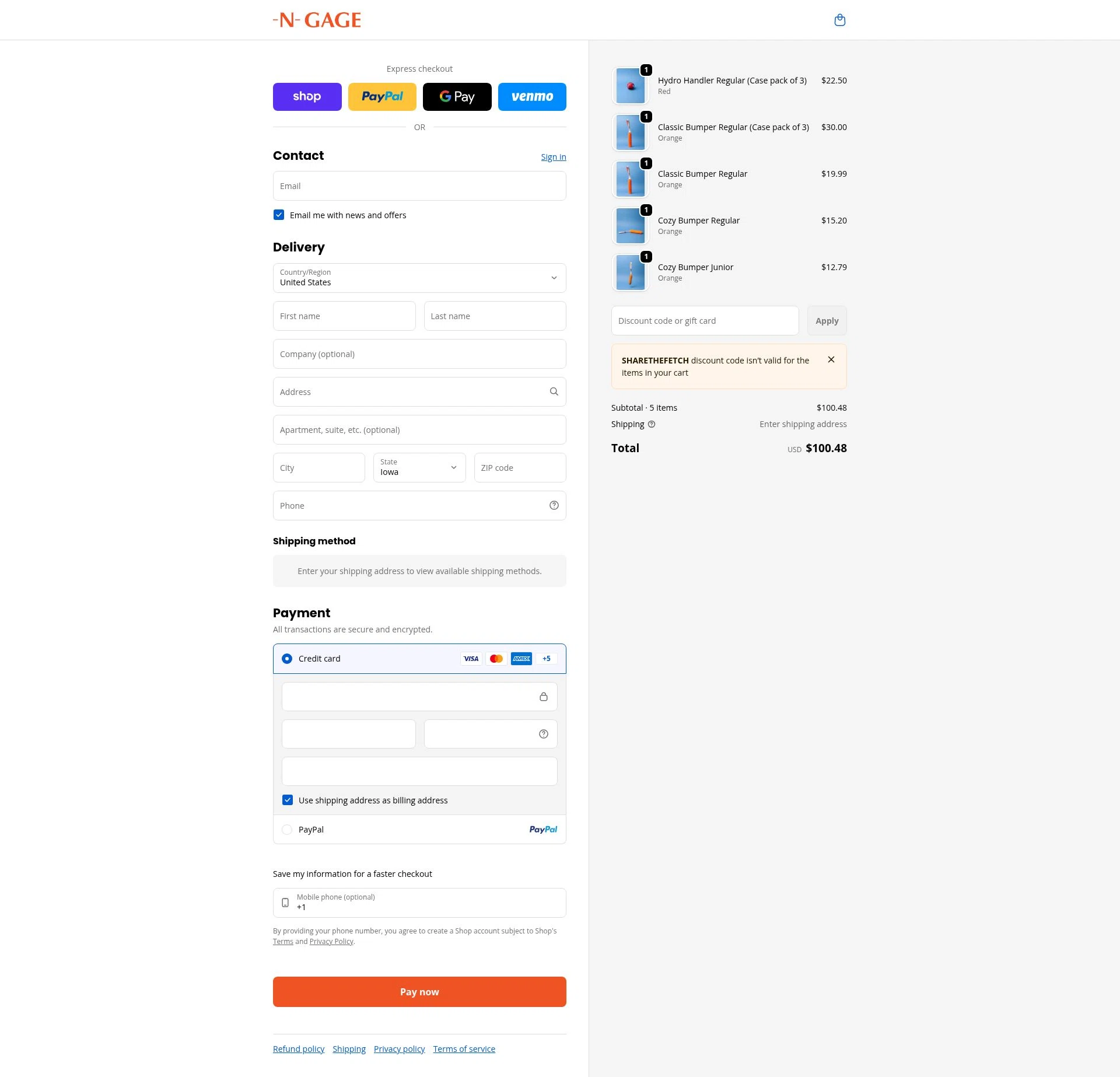Click the mobile phone icon in save info field

point(285,903)
